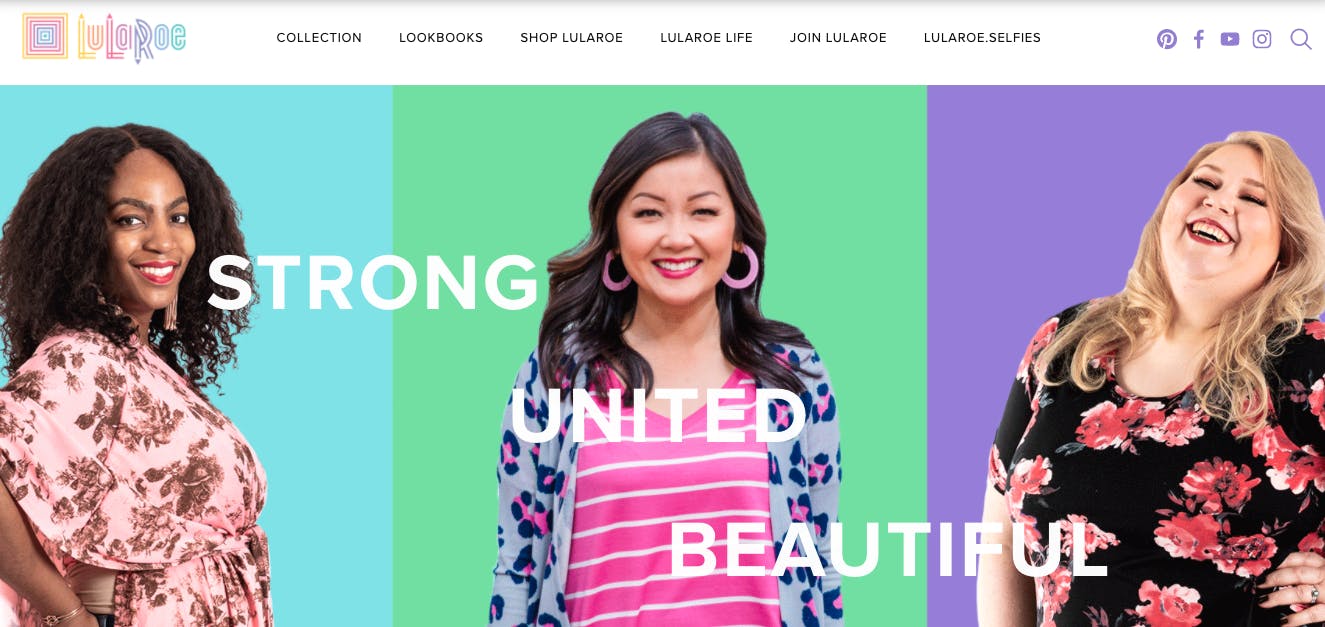Click the BEAUTIFUL headline text
The image size is (1325, 627).
(x=888, y=549)
